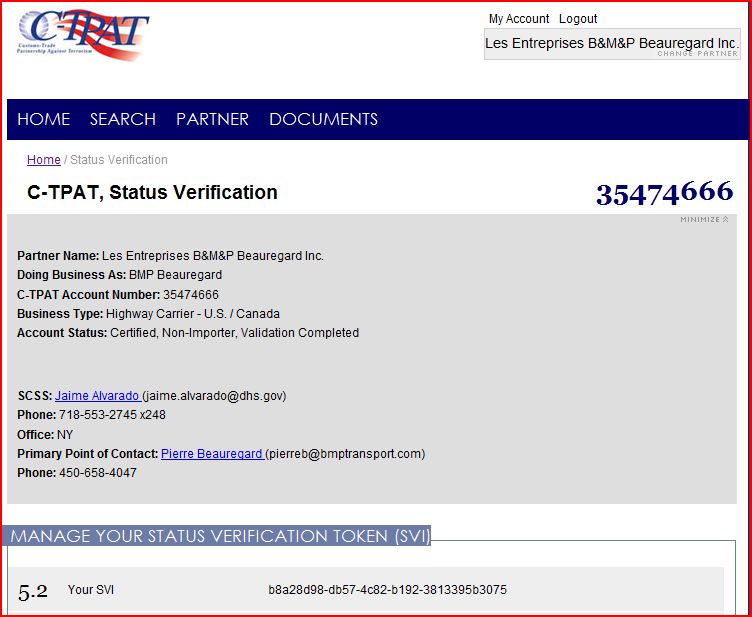Viewport: 752px width, 617px height.
Task: Click the Home breadcrumb link
Action: 43,160
